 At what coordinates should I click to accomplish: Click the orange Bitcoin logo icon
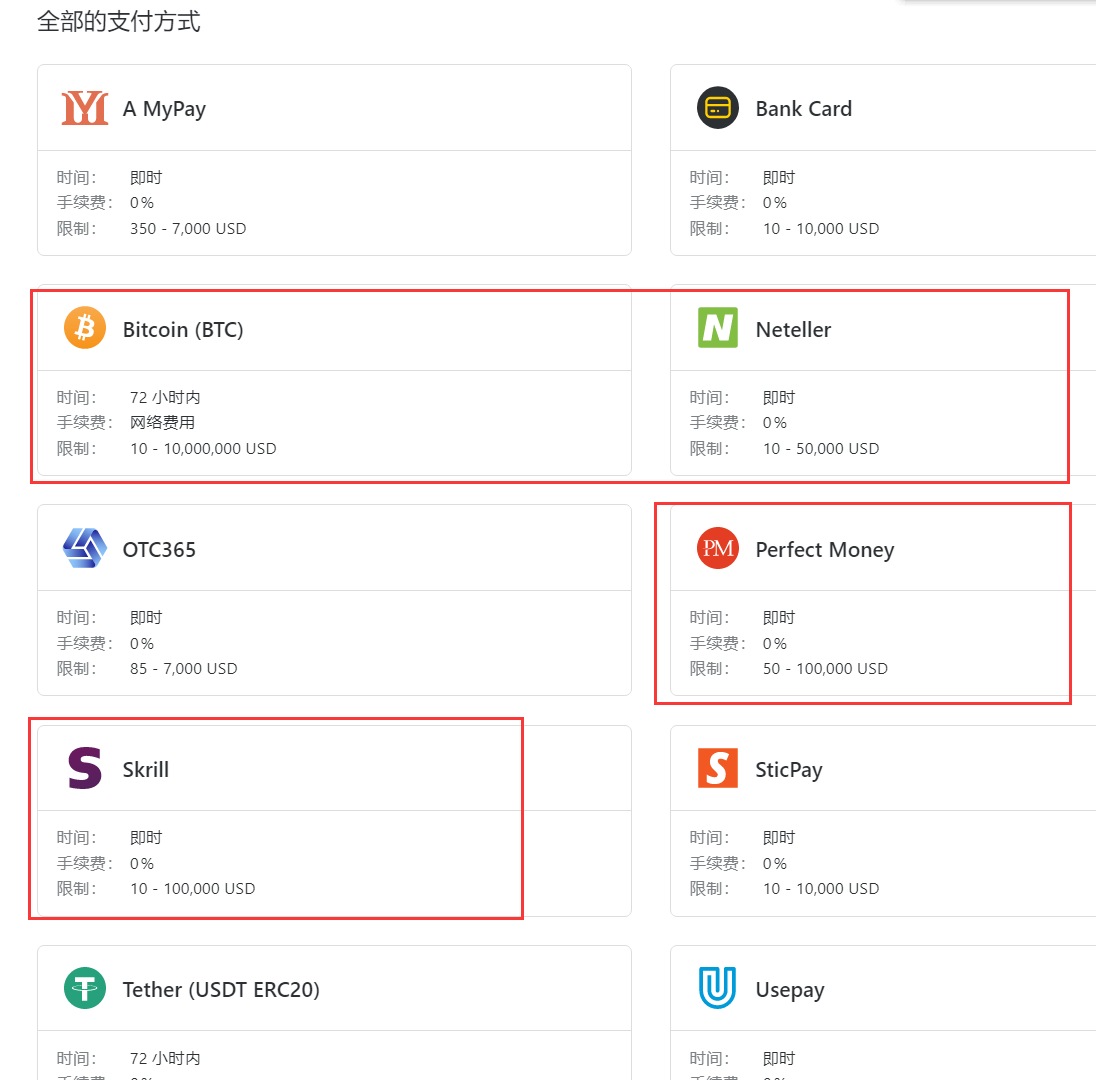point(85,328)
